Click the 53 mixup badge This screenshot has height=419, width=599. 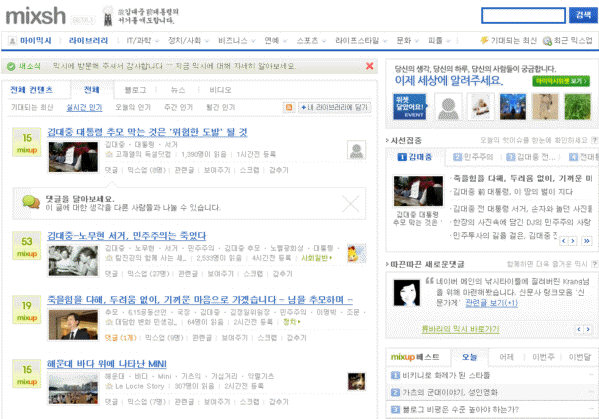(26, 246)
